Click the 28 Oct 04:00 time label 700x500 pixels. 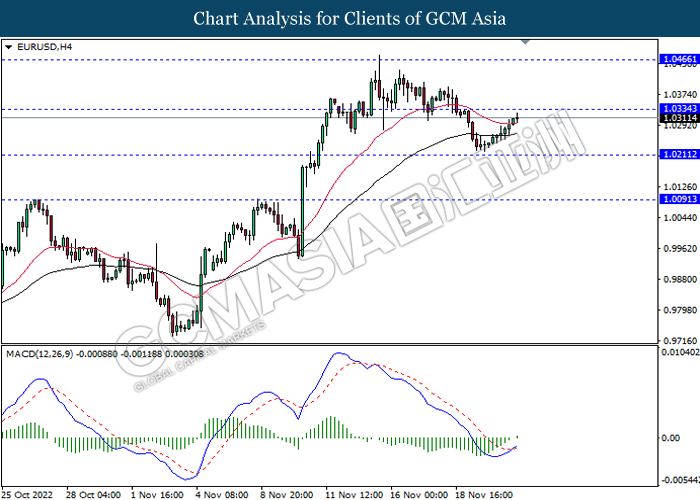(93, 495)
